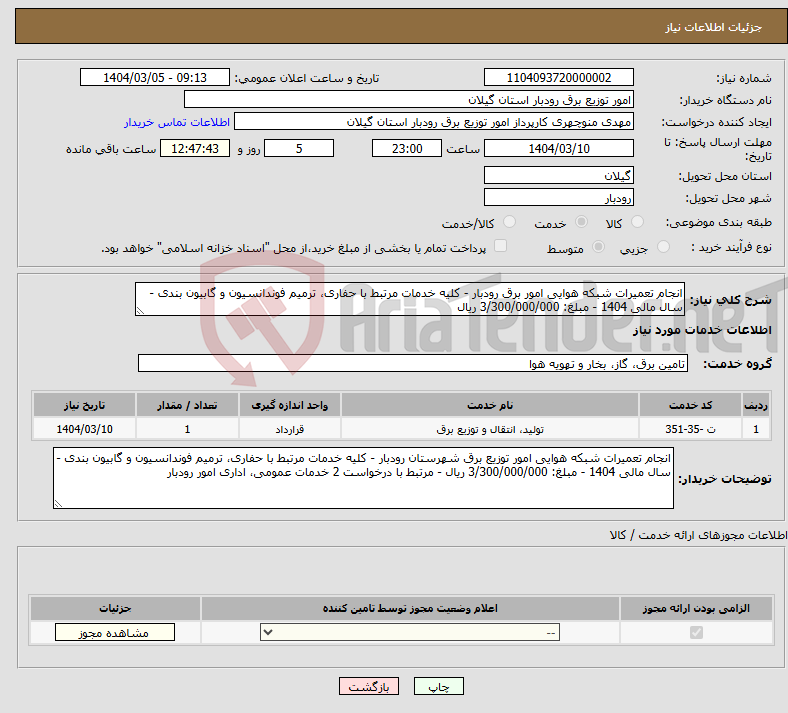Click the کد خدمت column header

click(x=691, y=405)
